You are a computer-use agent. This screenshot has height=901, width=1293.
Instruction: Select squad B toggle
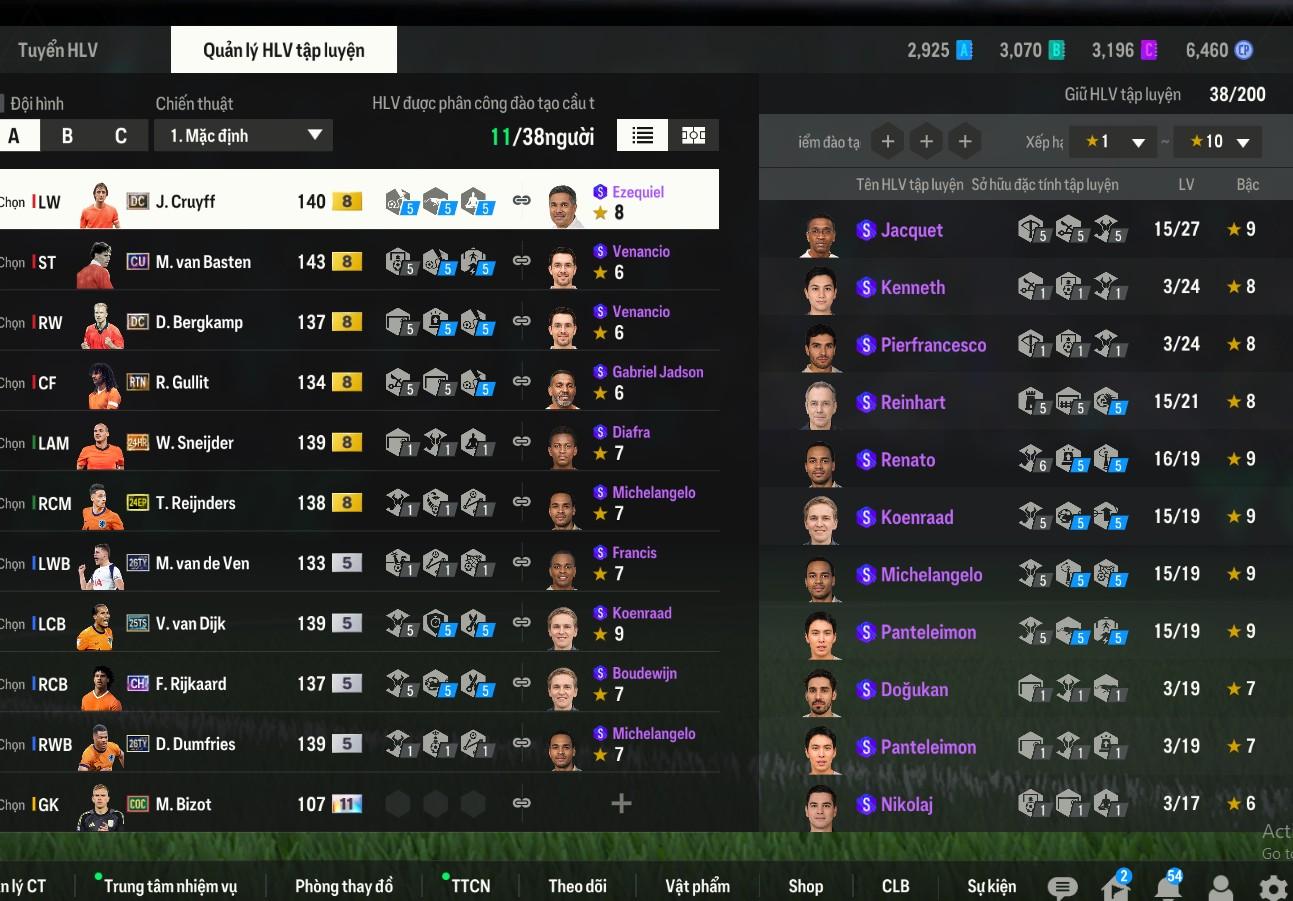67,136
